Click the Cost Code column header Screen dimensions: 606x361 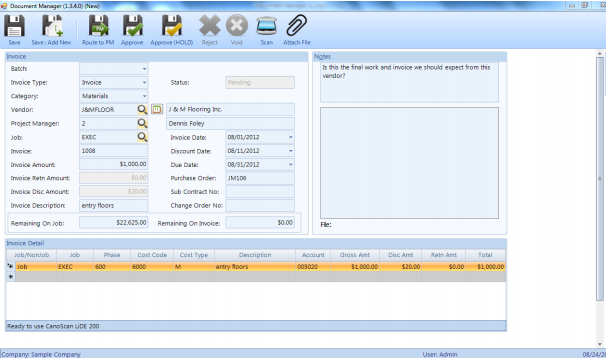point(152,255)
